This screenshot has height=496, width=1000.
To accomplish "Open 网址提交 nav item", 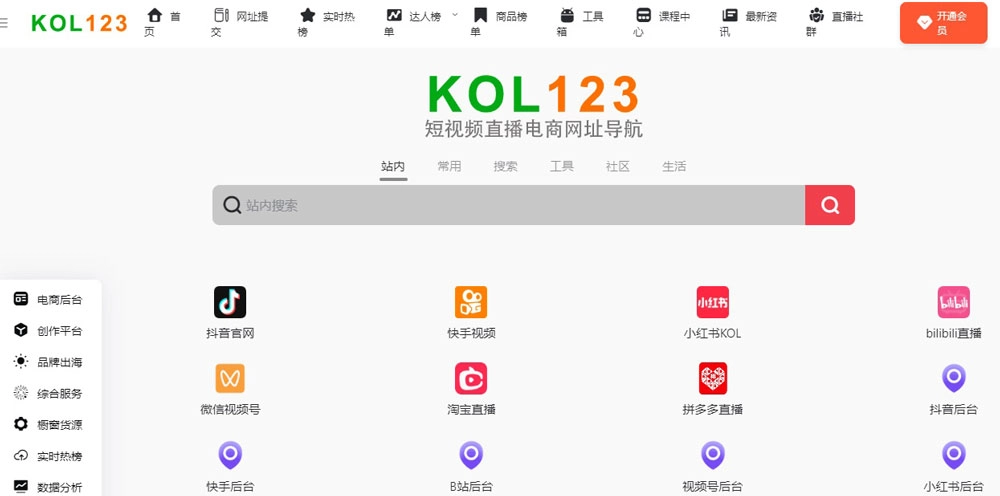I will [240, 23].
